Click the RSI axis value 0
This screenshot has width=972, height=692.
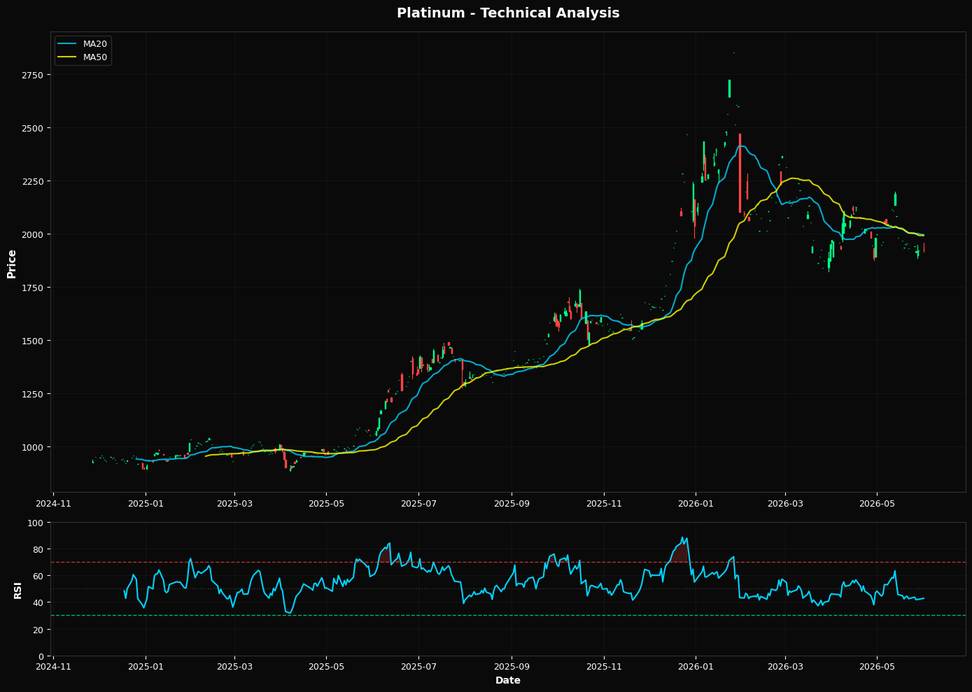[42, 656]
